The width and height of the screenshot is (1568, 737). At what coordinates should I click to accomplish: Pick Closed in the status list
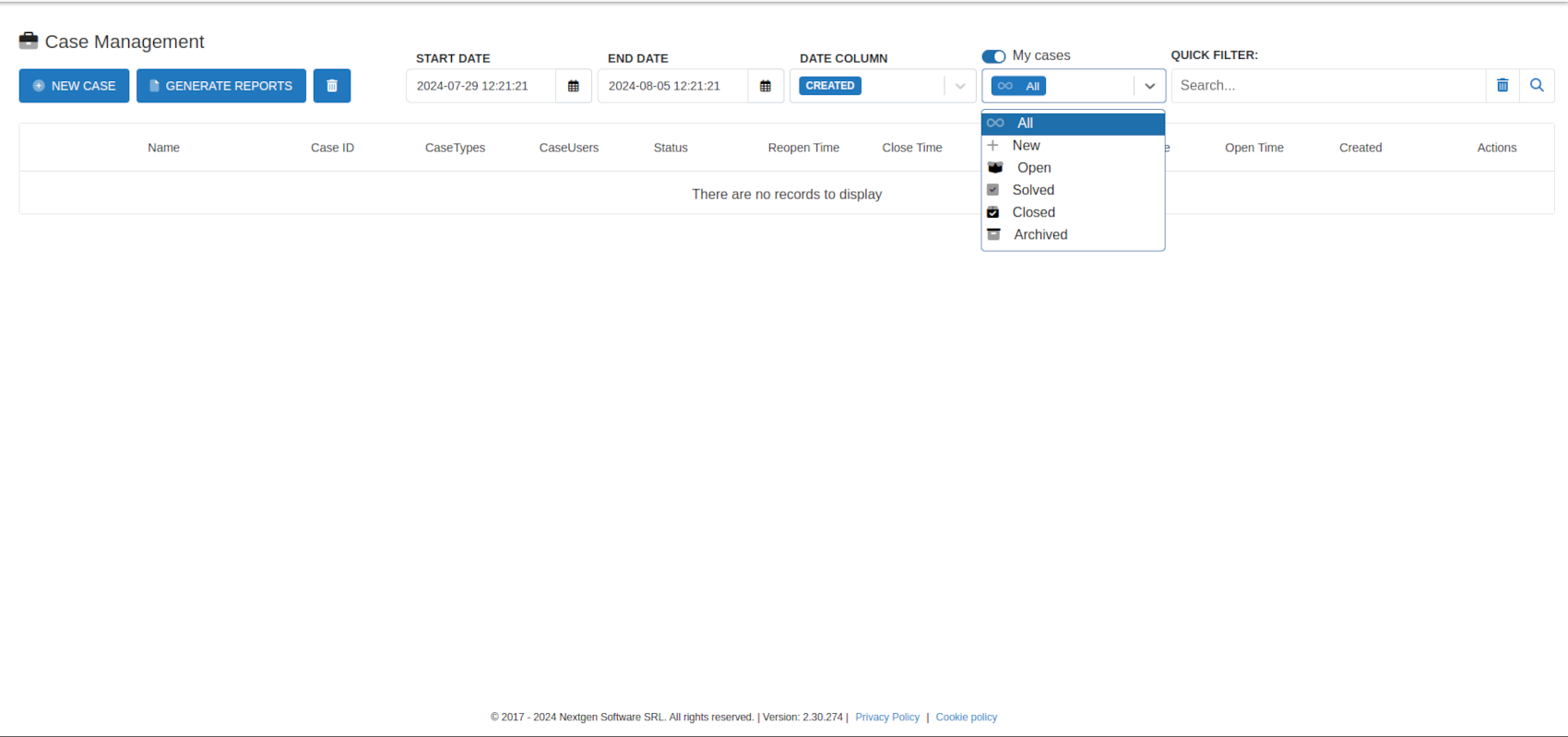pos(1073,212)
